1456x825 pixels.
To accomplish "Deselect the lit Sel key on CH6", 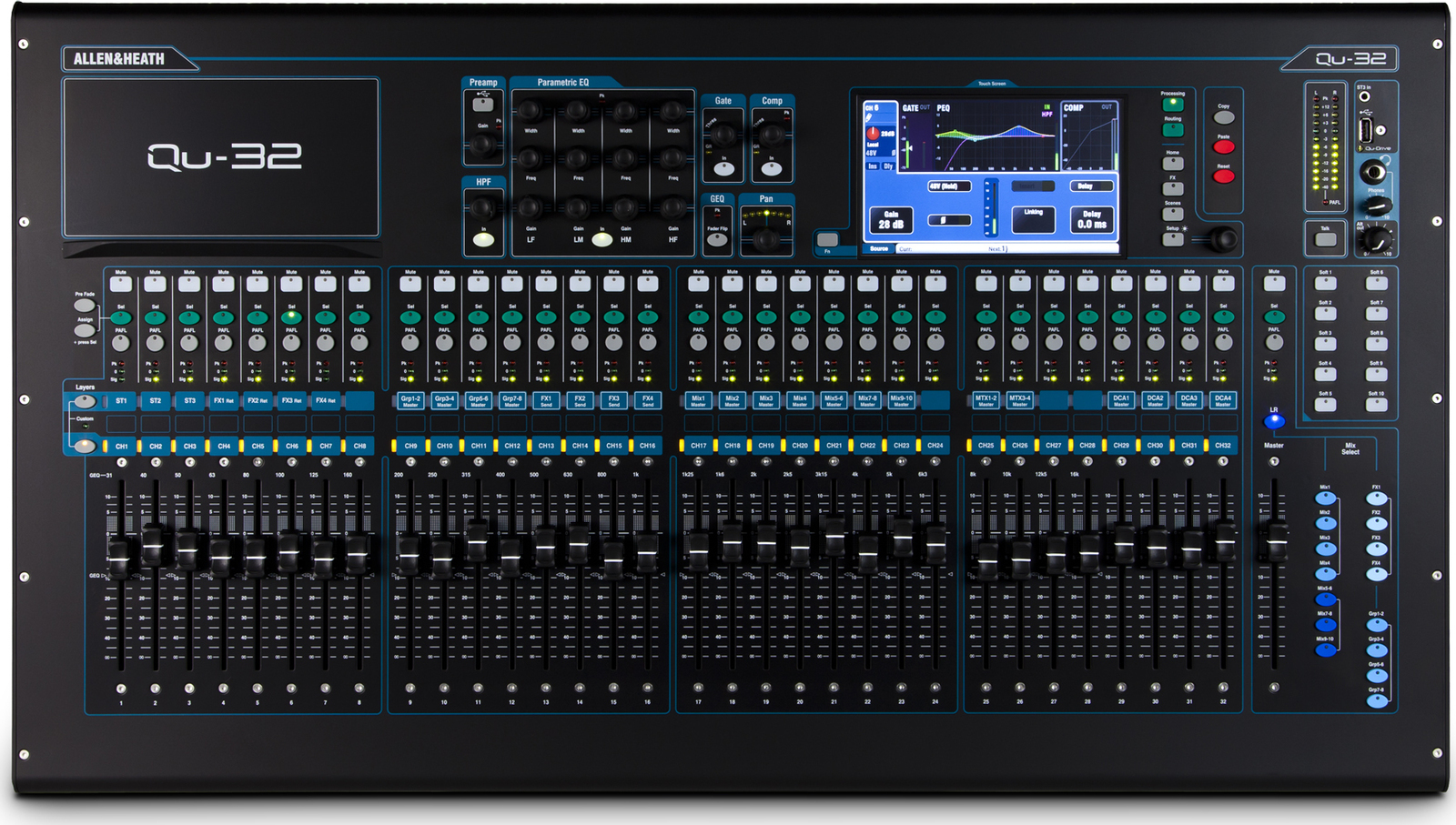I will [291, 317].
